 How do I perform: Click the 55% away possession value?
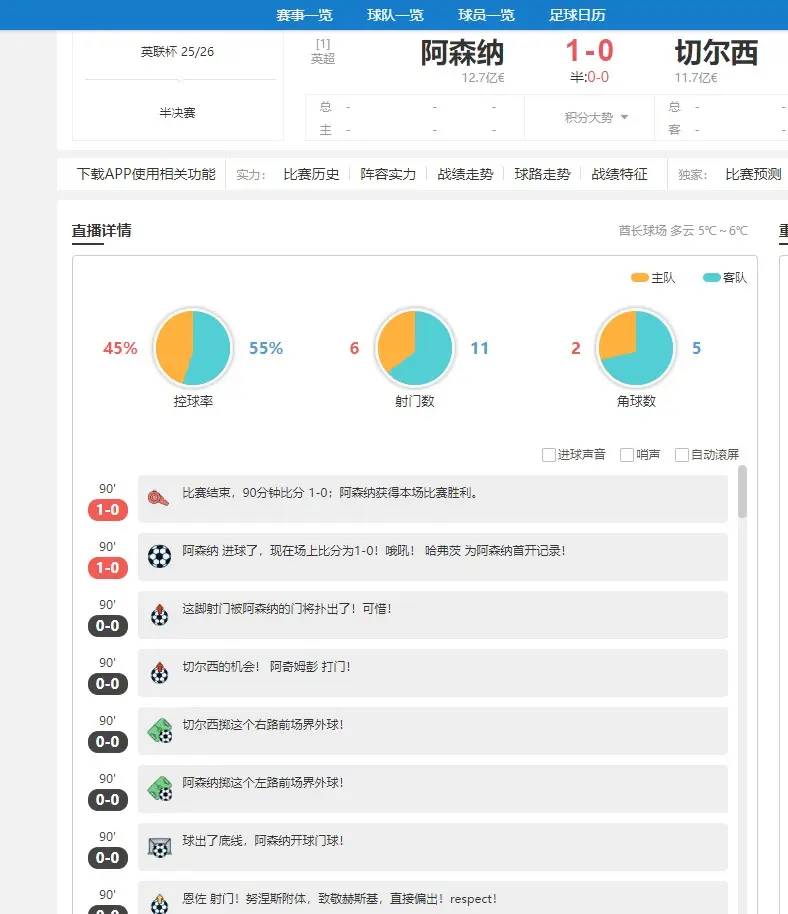tap(266, 349)
